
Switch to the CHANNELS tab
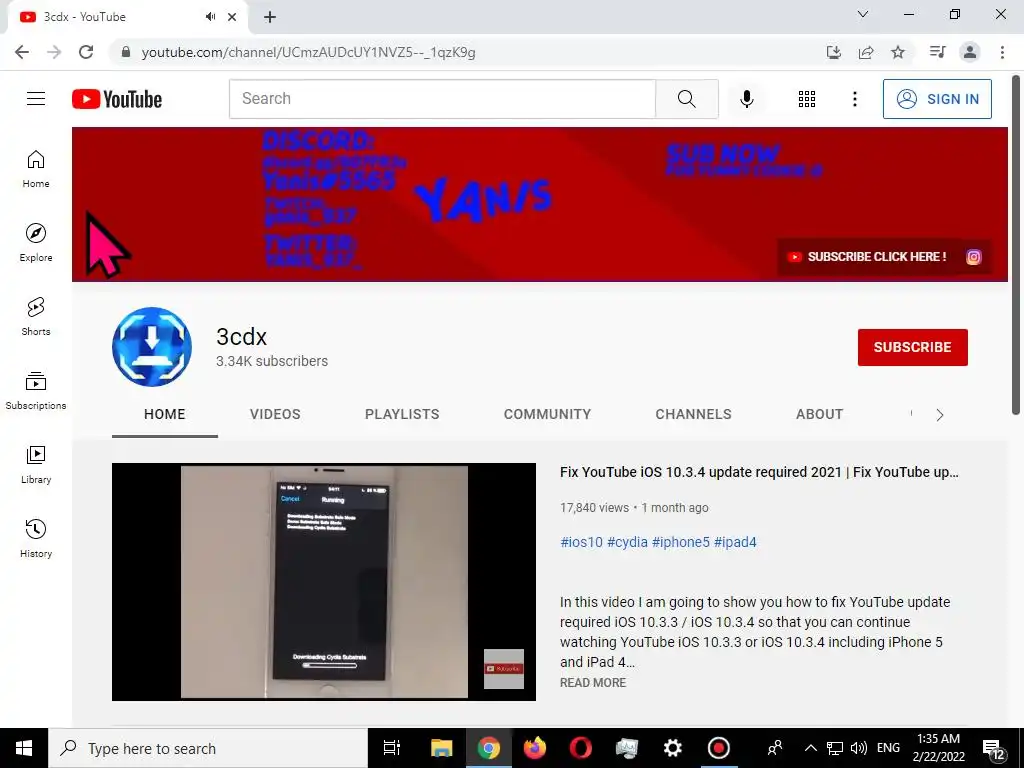pyautogui.click(x=694, y=414)
